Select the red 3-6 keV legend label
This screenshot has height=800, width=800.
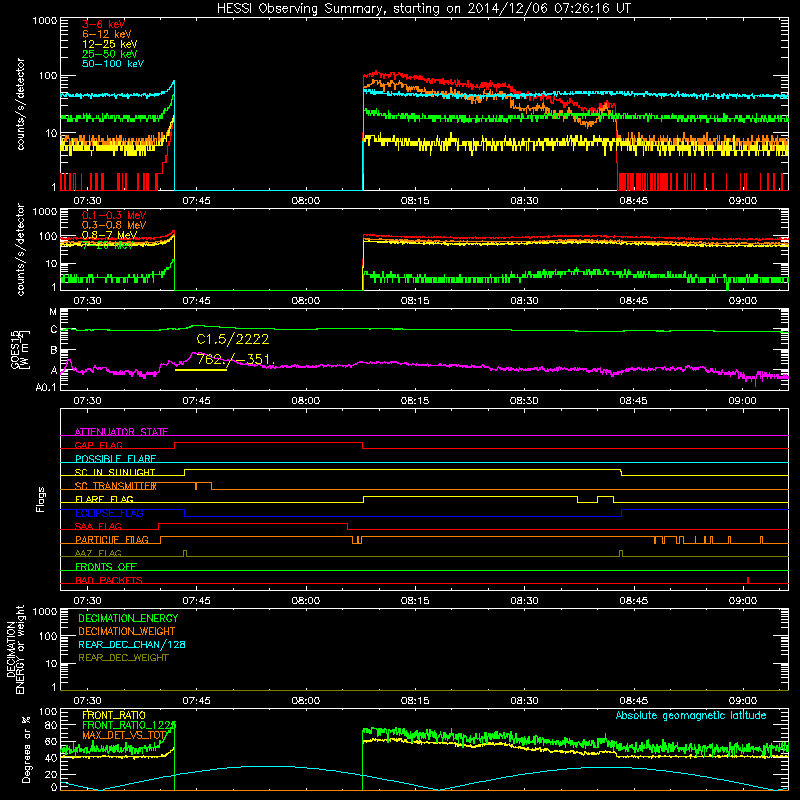[104, 24]
